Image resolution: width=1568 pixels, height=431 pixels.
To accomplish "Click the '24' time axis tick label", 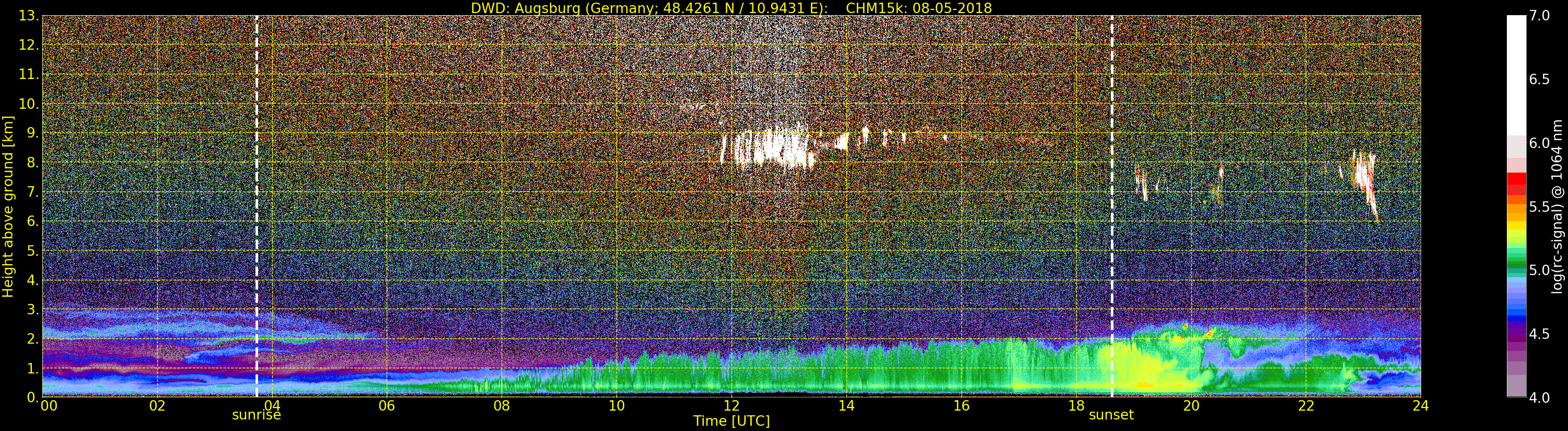I will pos(1421,406).
